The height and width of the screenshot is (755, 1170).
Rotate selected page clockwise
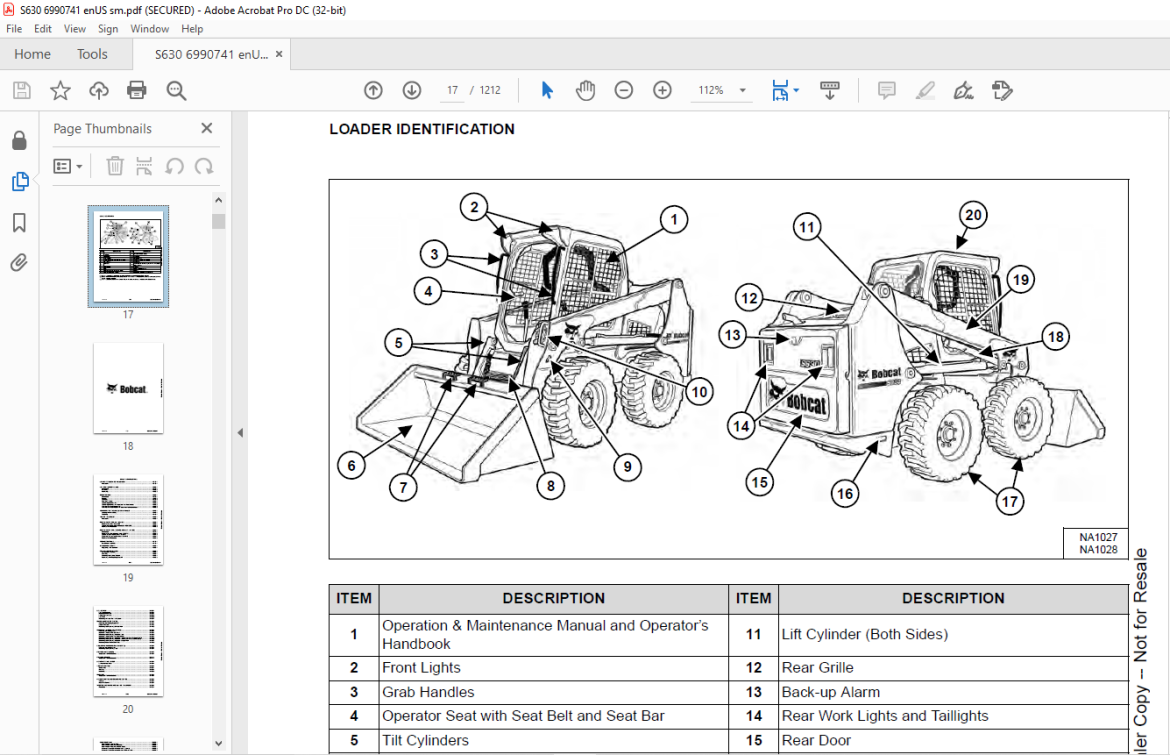pos(204,166)
